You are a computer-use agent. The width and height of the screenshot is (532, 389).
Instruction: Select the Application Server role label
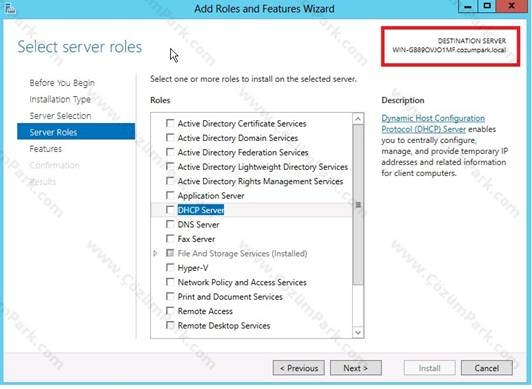pos(211,196)
